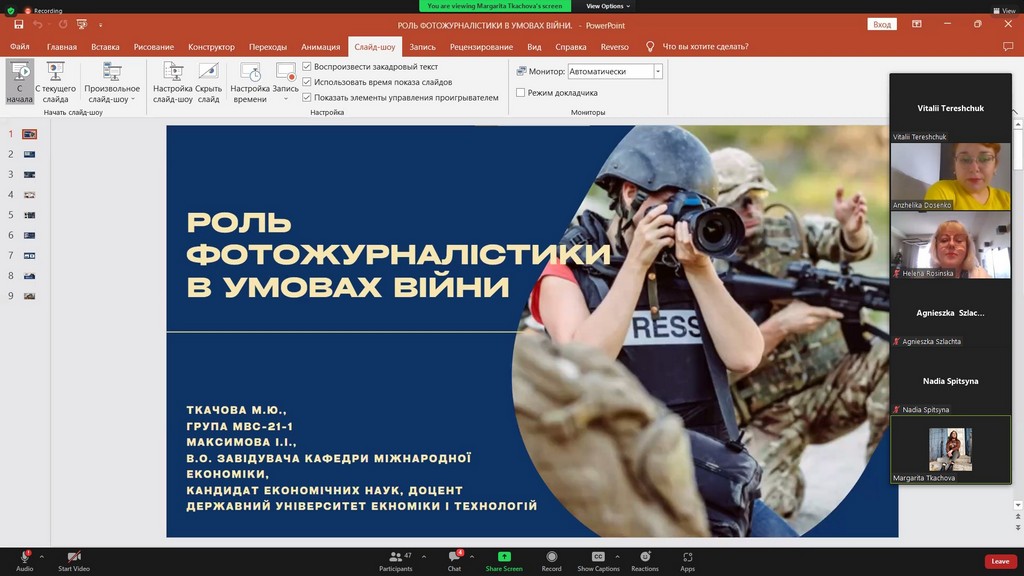Click Hide slide (Скрыть слайд) icon
The height and width of the screenshot is (576, 1024).
pos(208,73)
